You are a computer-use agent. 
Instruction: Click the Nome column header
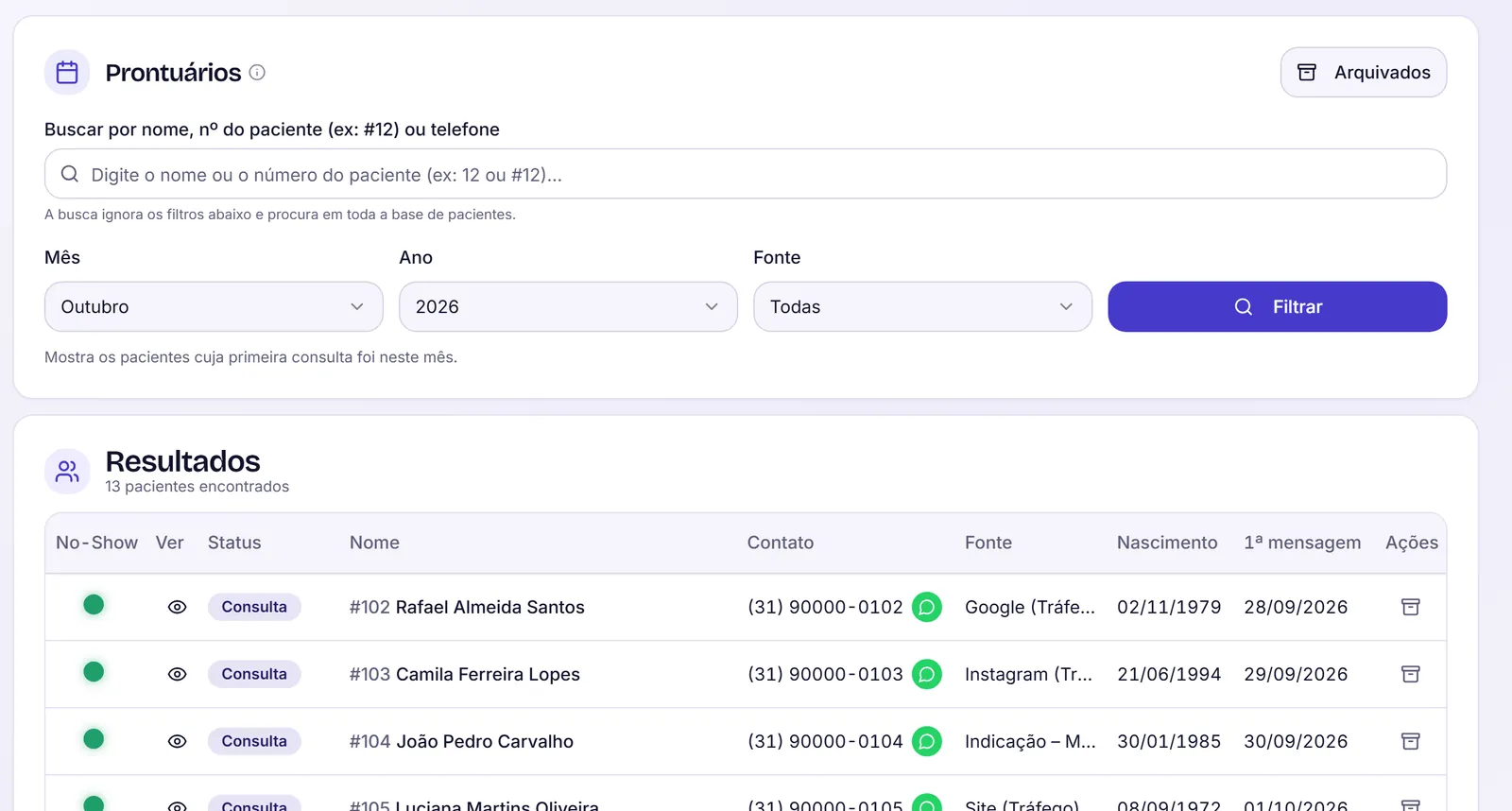point(374,543)
